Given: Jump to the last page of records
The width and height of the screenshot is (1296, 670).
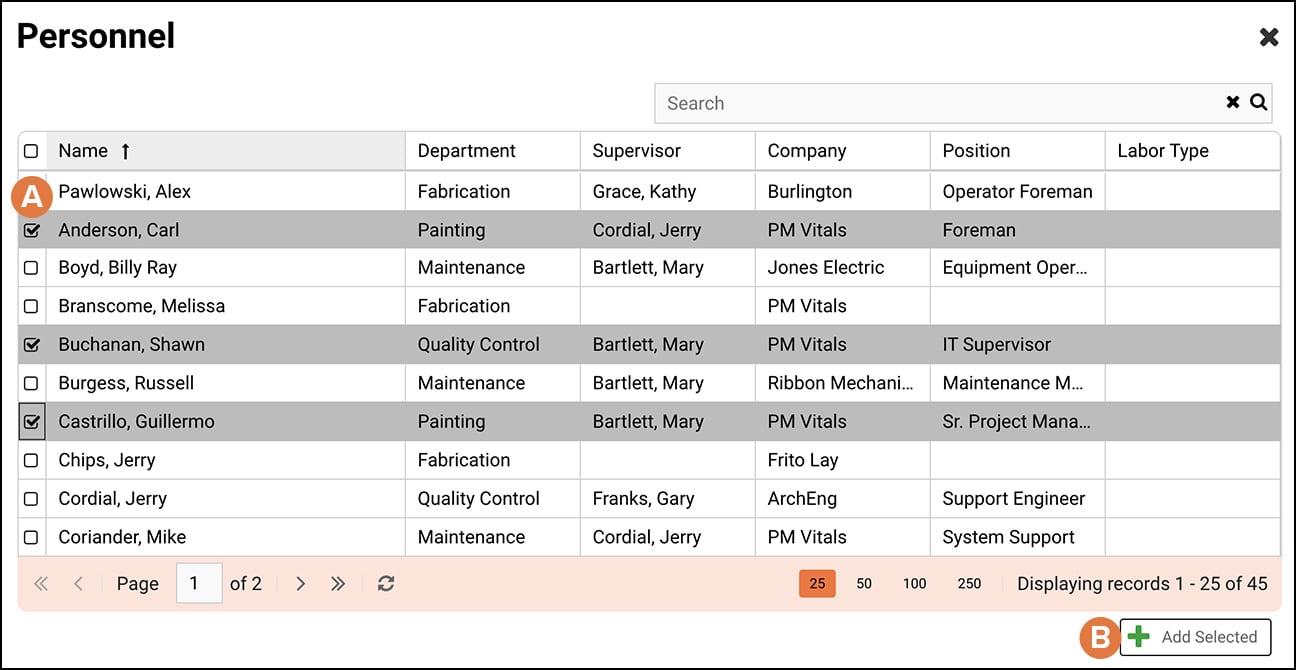Looking at the screenshot, I should coord(338,583).
